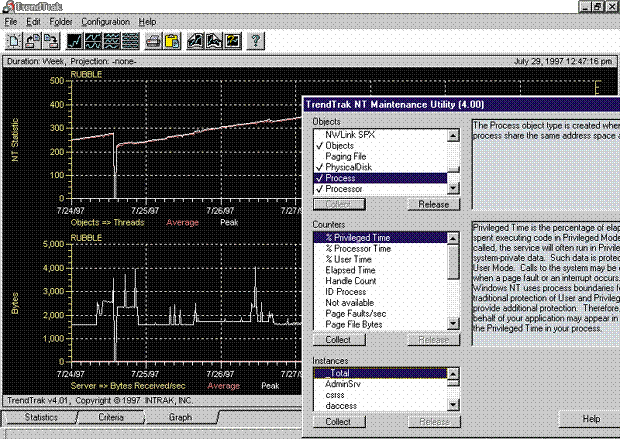
Task: Show a single graph per page
Action: pyautogui.click(x=74, y=41)
